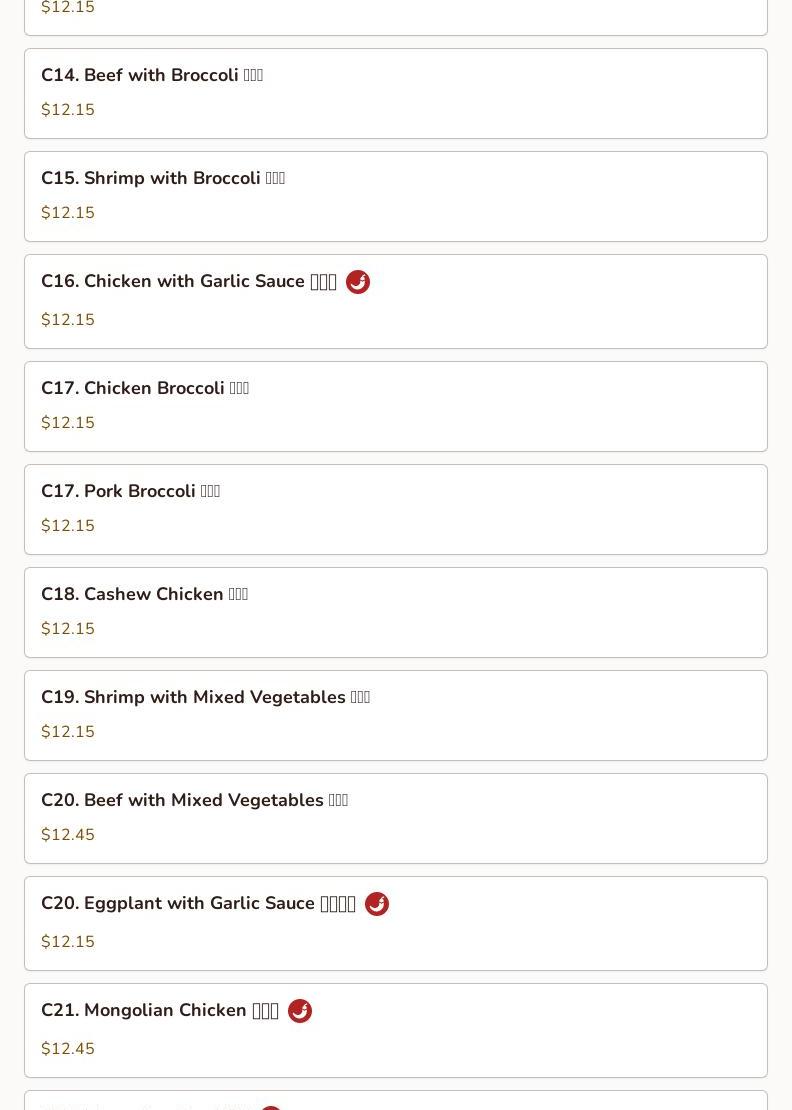Click the $12.45 price under Beef with Mixed Vegetables

click(68, 835)
